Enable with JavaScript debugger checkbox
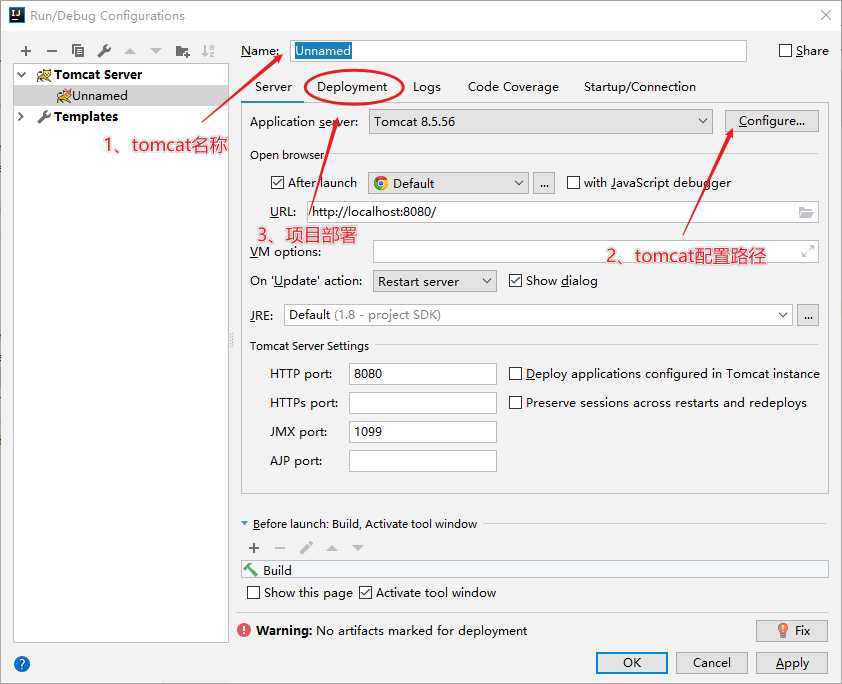This screenshot has height=684, width=842. [x=574, y=183]
